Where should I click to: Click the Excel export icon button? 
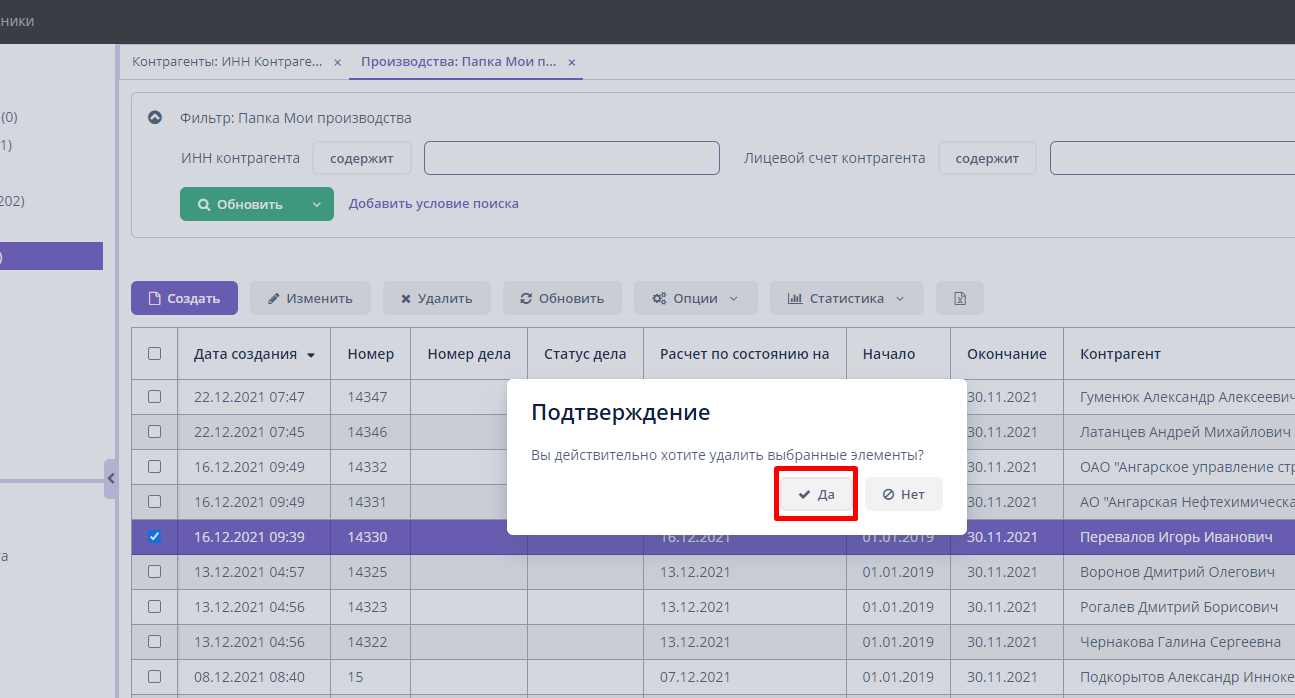click(x=959, y=298)
